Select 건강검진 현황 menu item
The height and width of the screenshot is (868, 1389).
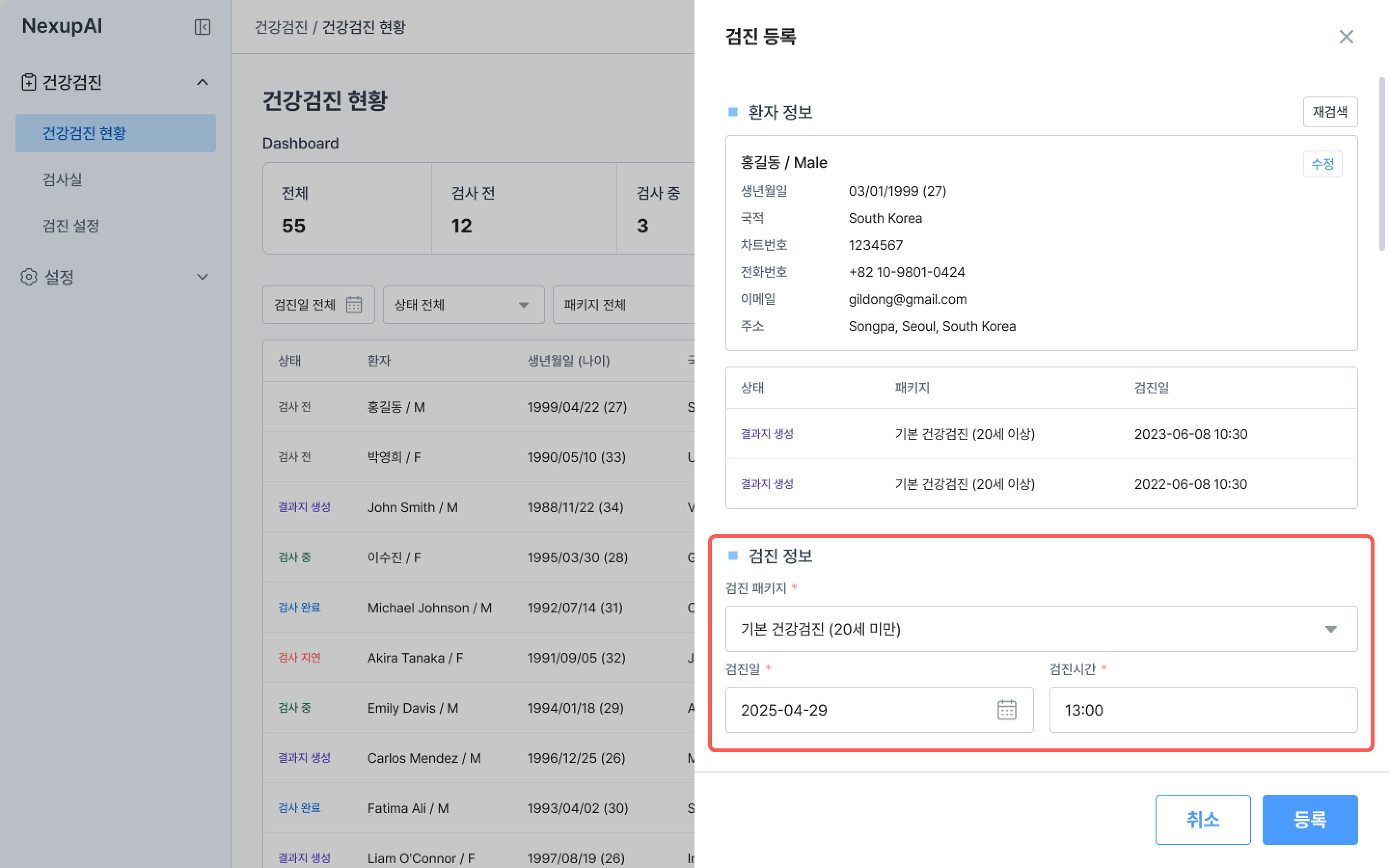115,133
